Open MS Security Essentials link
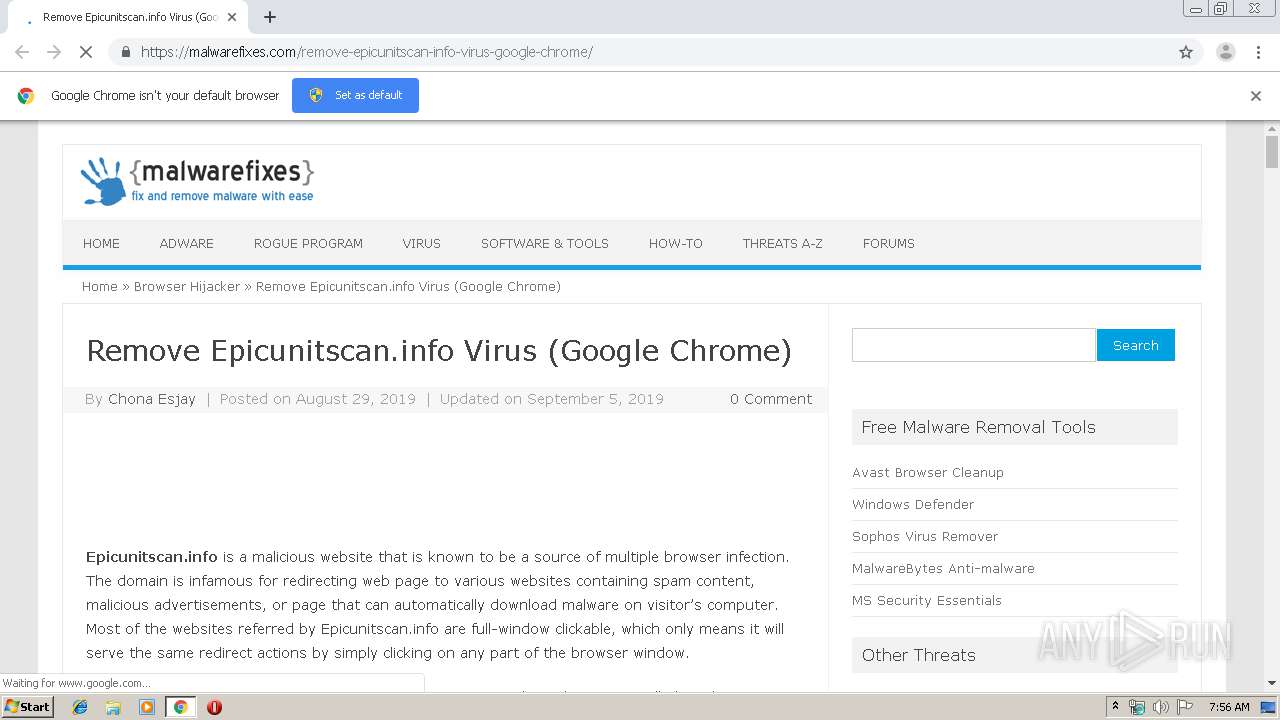The width and height of the screenshot is (1280, 720). [x=927, y=600]
